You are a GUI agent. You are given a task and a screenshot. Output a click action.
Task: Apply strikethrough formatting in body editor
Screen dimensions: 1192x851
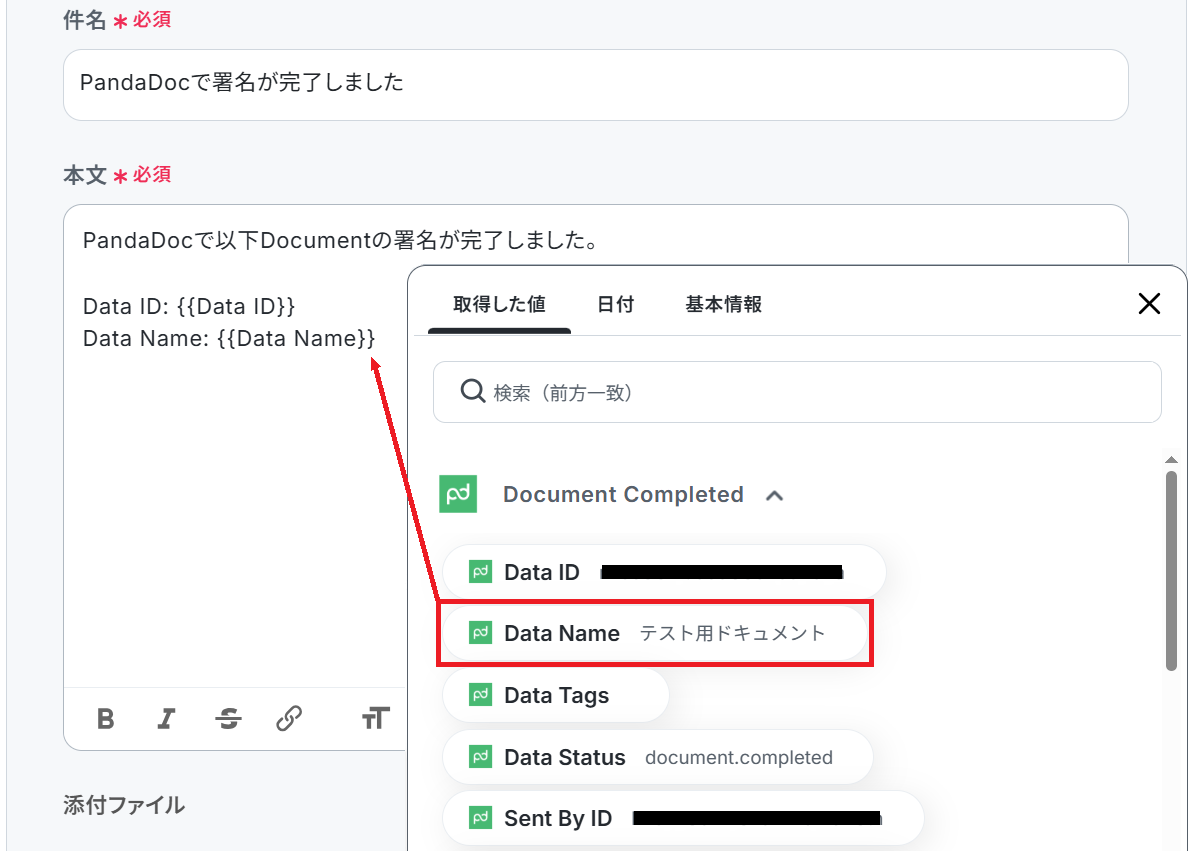pyautogui.click(x=228, y=718)
